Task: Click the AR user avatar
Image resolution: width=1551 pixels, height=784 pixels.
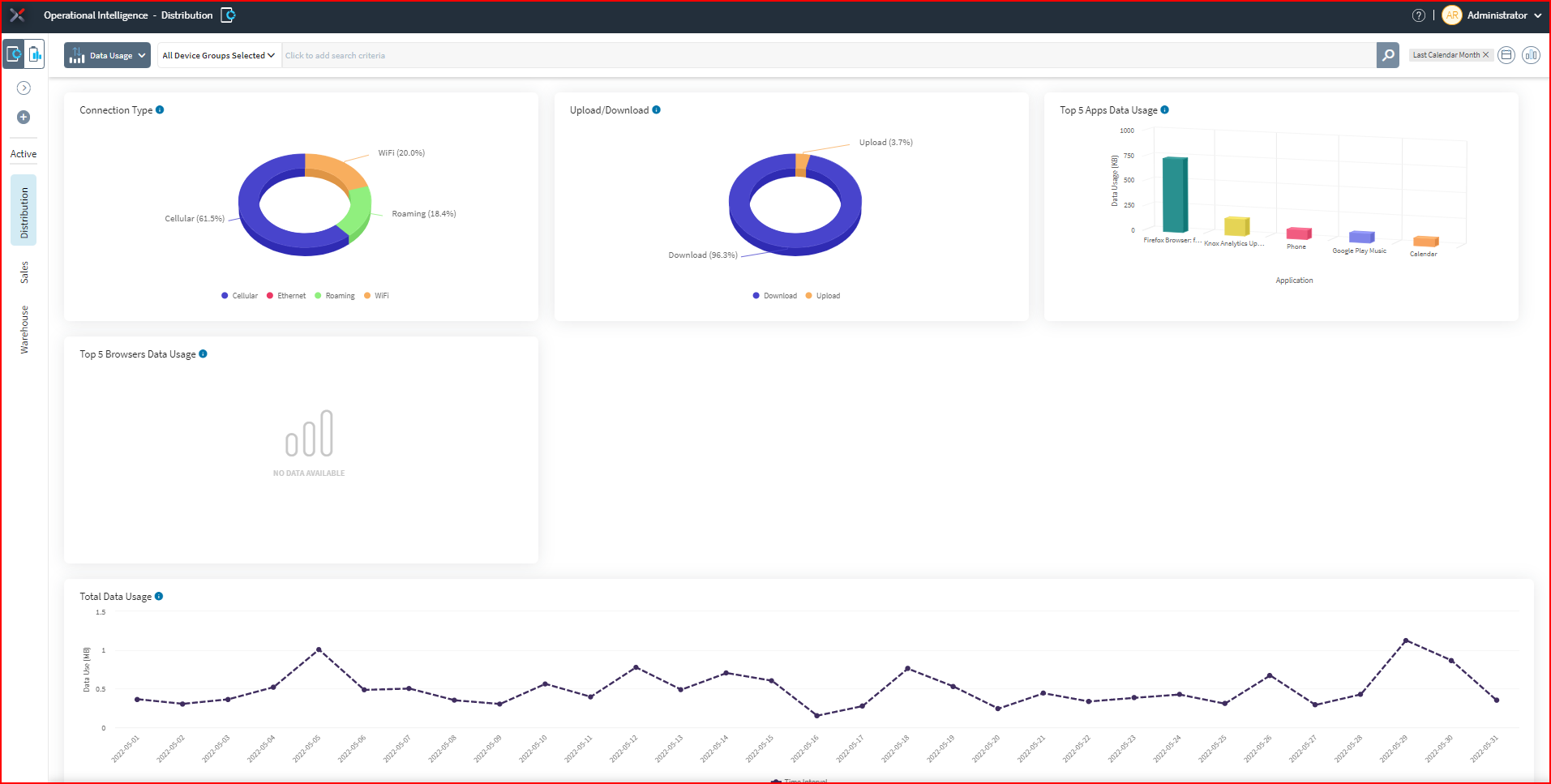Action: 1452,15
